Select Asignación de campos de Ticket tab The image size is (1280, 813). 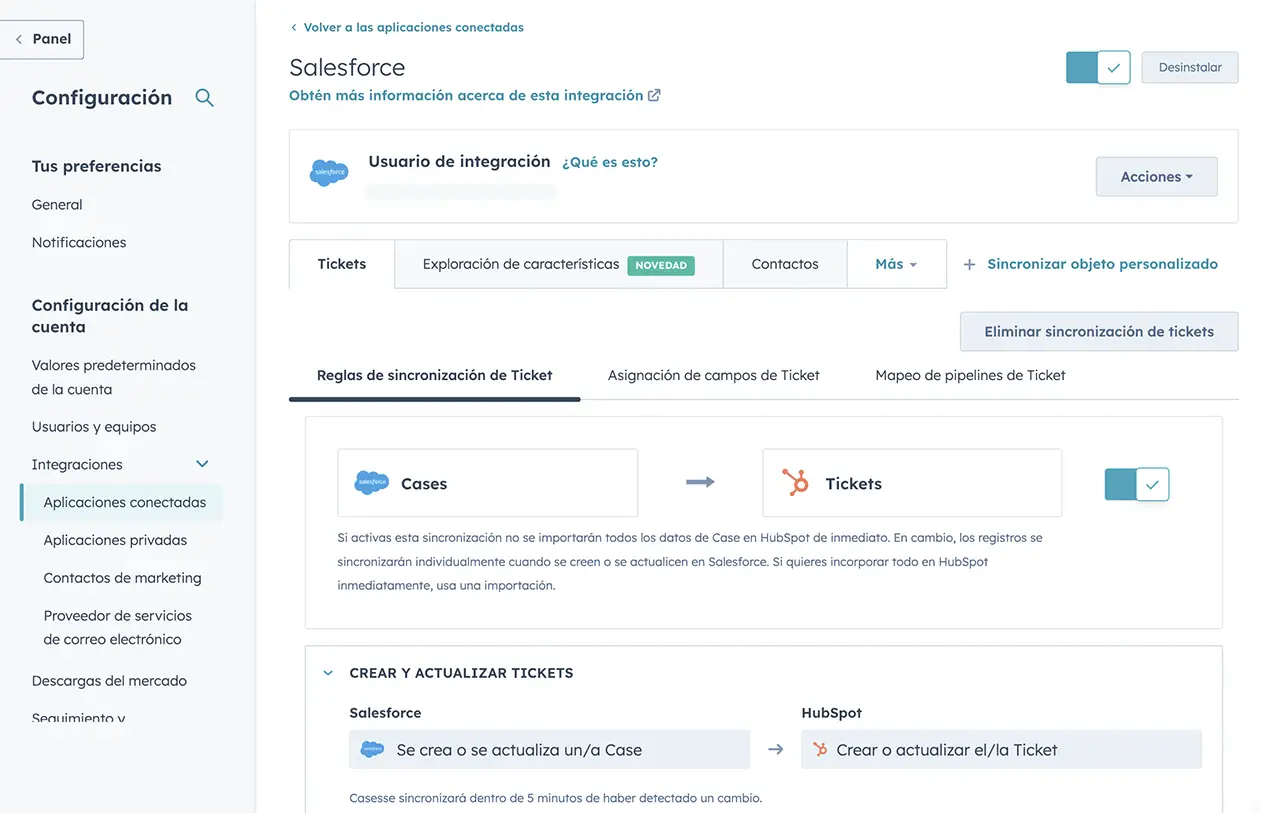point(714,375)
